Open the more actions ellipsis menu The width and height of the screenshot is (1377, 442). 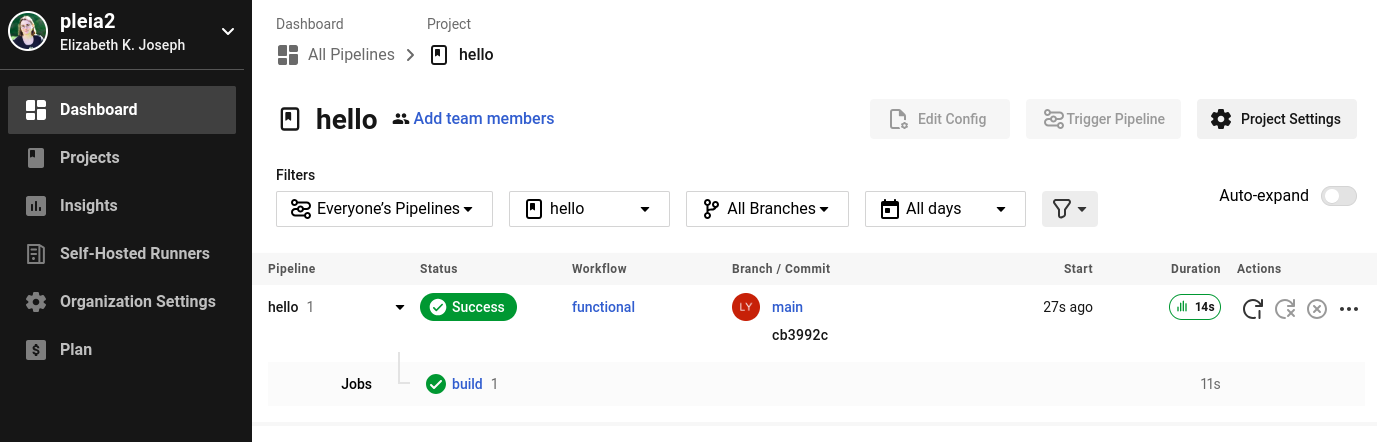(x=1349, y=309)
